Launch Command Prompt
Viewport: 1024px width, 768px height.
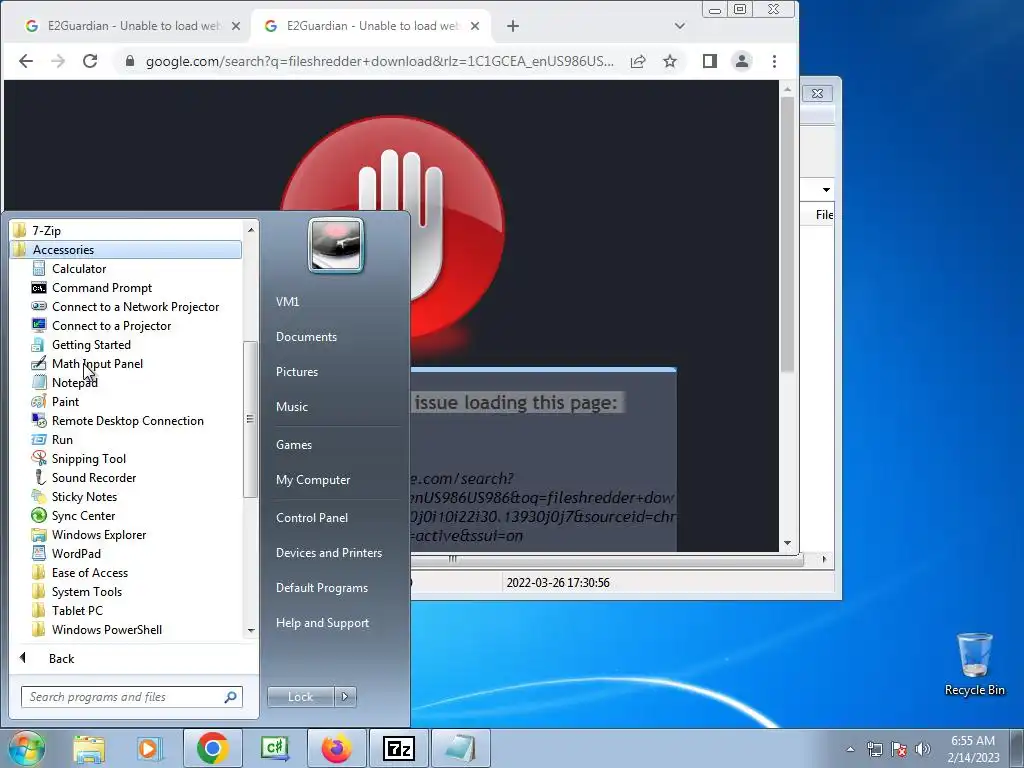[102, 287]
